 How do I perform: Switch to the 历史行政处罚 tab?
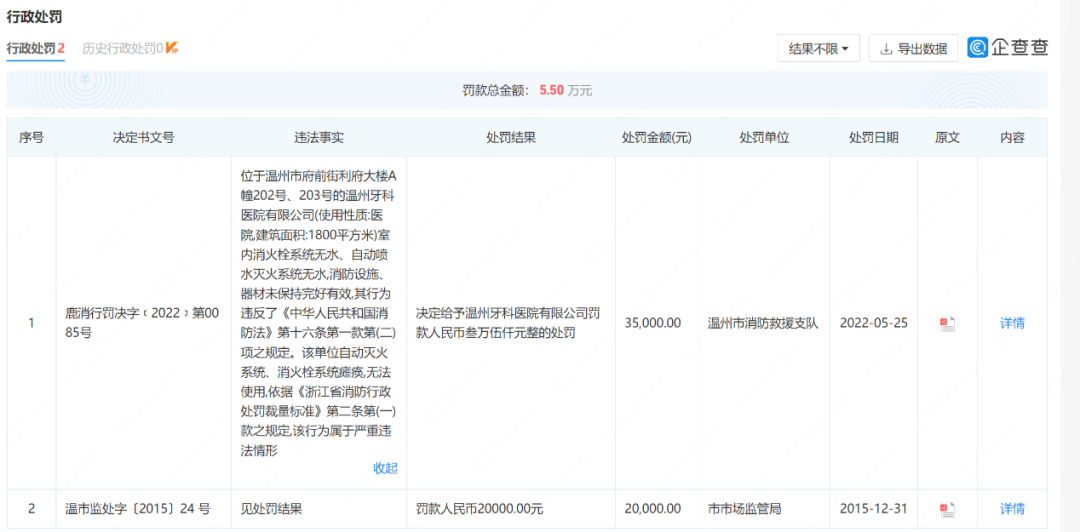point(122,48)
